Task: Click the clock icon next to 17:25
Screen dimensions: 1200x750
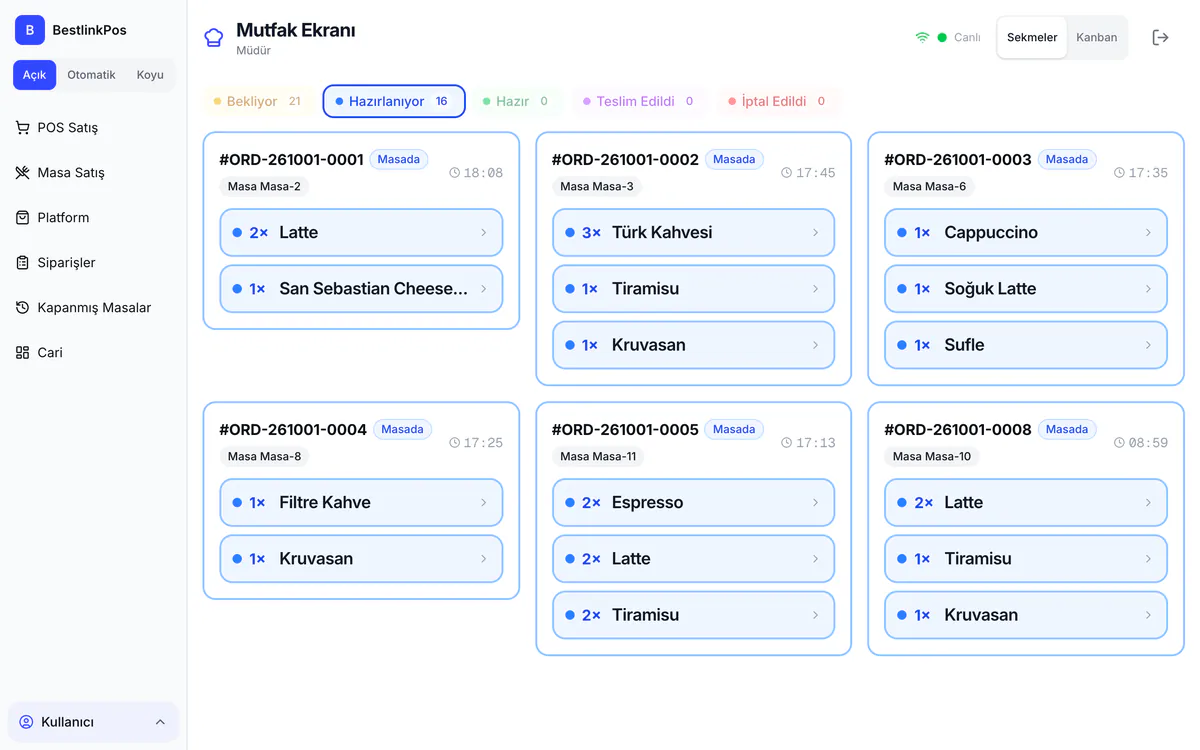Action: click(x=455, y=443)
